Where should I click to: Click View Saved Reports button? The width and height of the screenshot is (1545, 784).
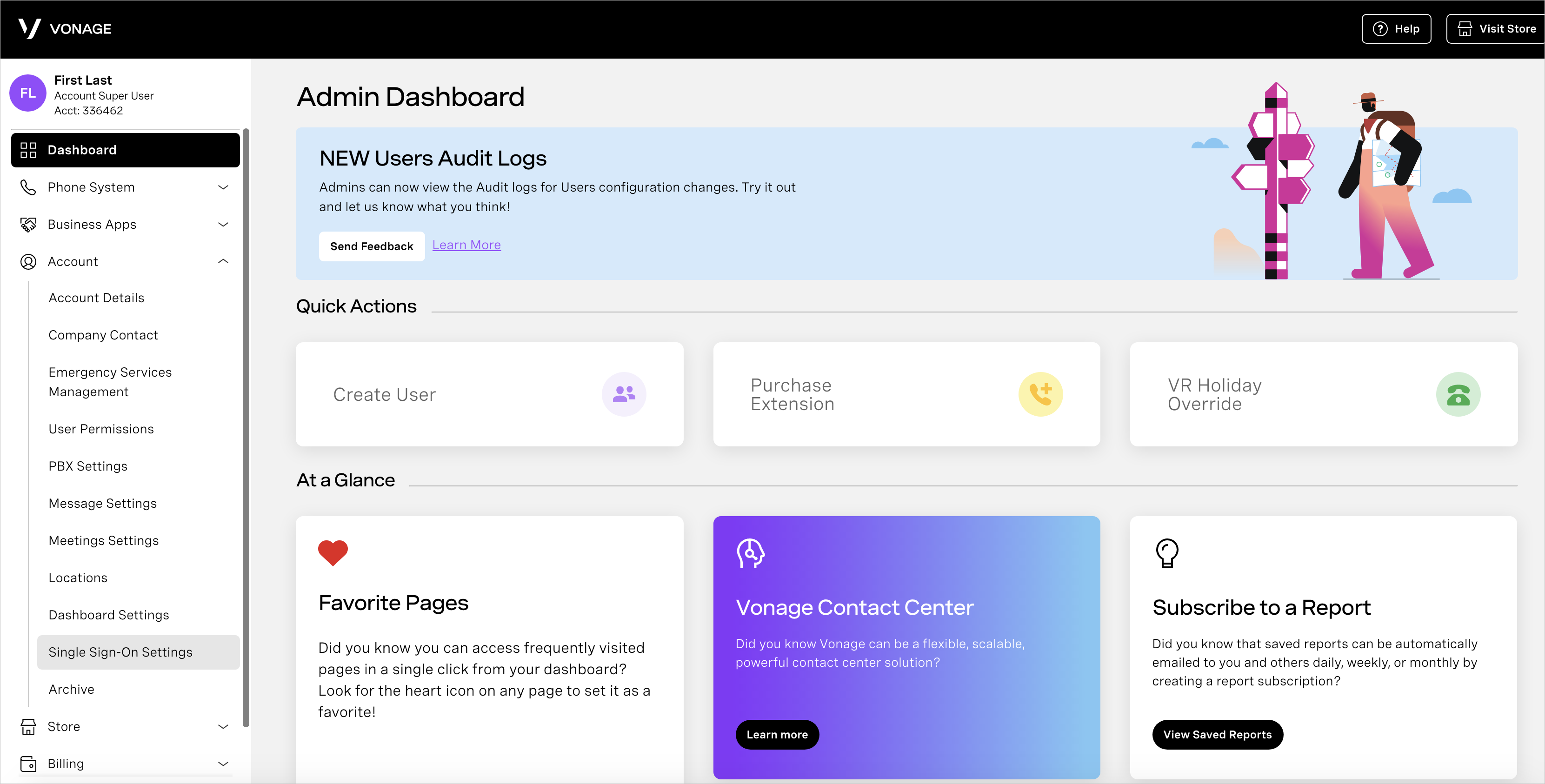coord(1217,734)
